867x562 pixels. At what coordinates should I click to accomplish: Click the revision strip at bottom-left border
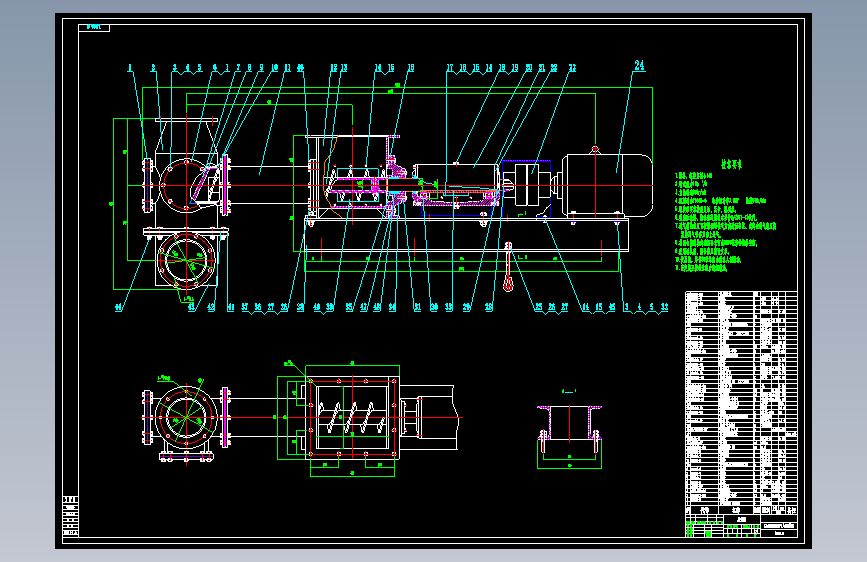[x=70, y=516]
